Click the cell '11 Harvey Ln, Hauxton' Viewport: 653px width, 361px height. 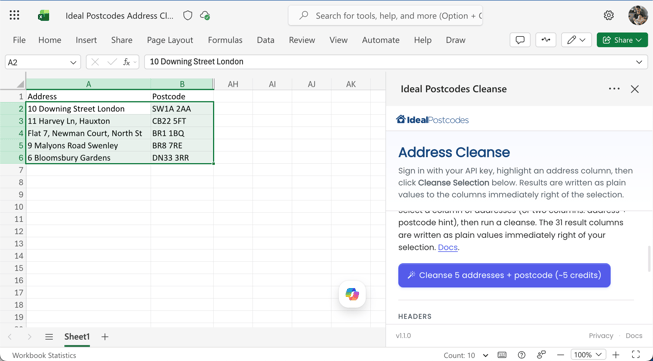[x=88, y=121]
